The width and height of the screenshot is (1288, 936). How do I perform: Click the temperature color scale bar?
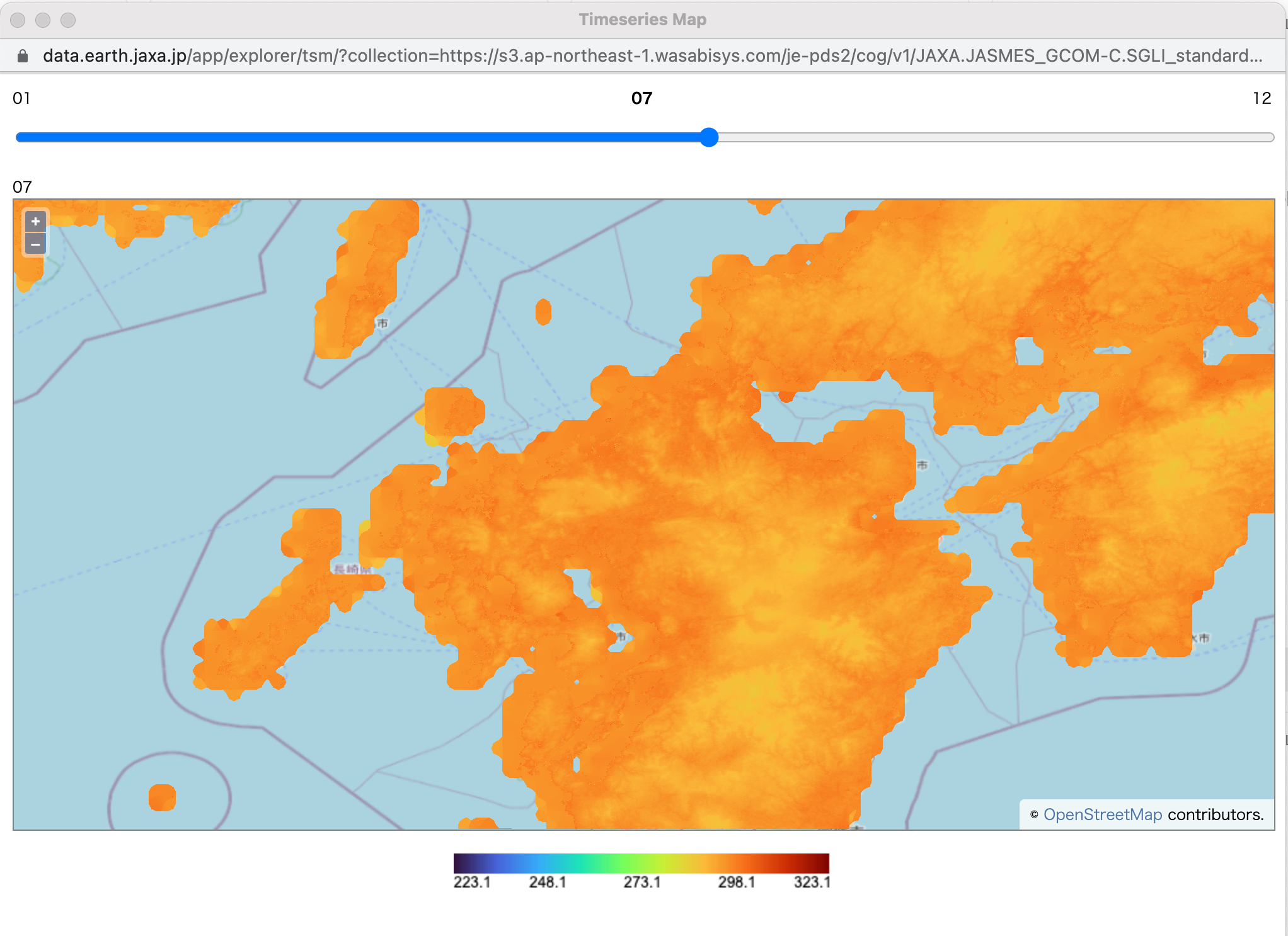(641, 863)
